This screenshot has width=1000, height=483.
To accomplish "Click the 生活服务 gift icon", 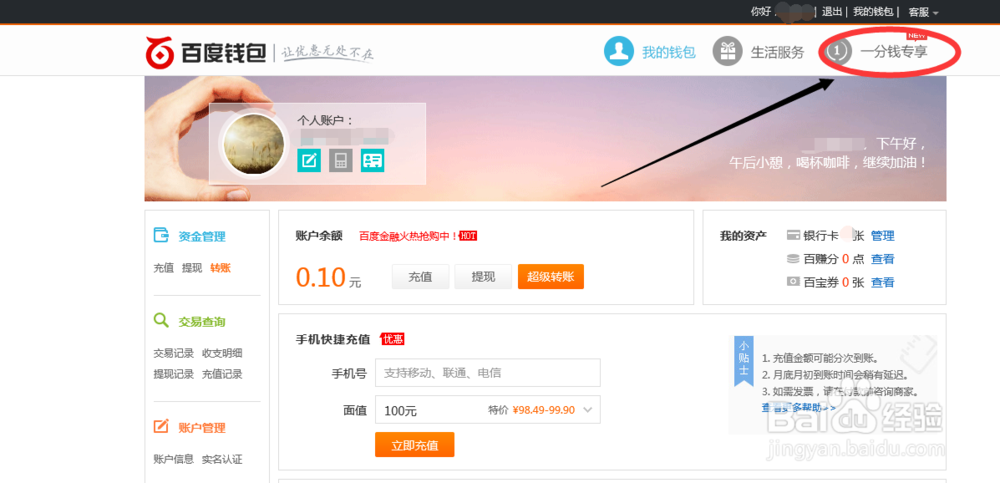I will 727,52.
